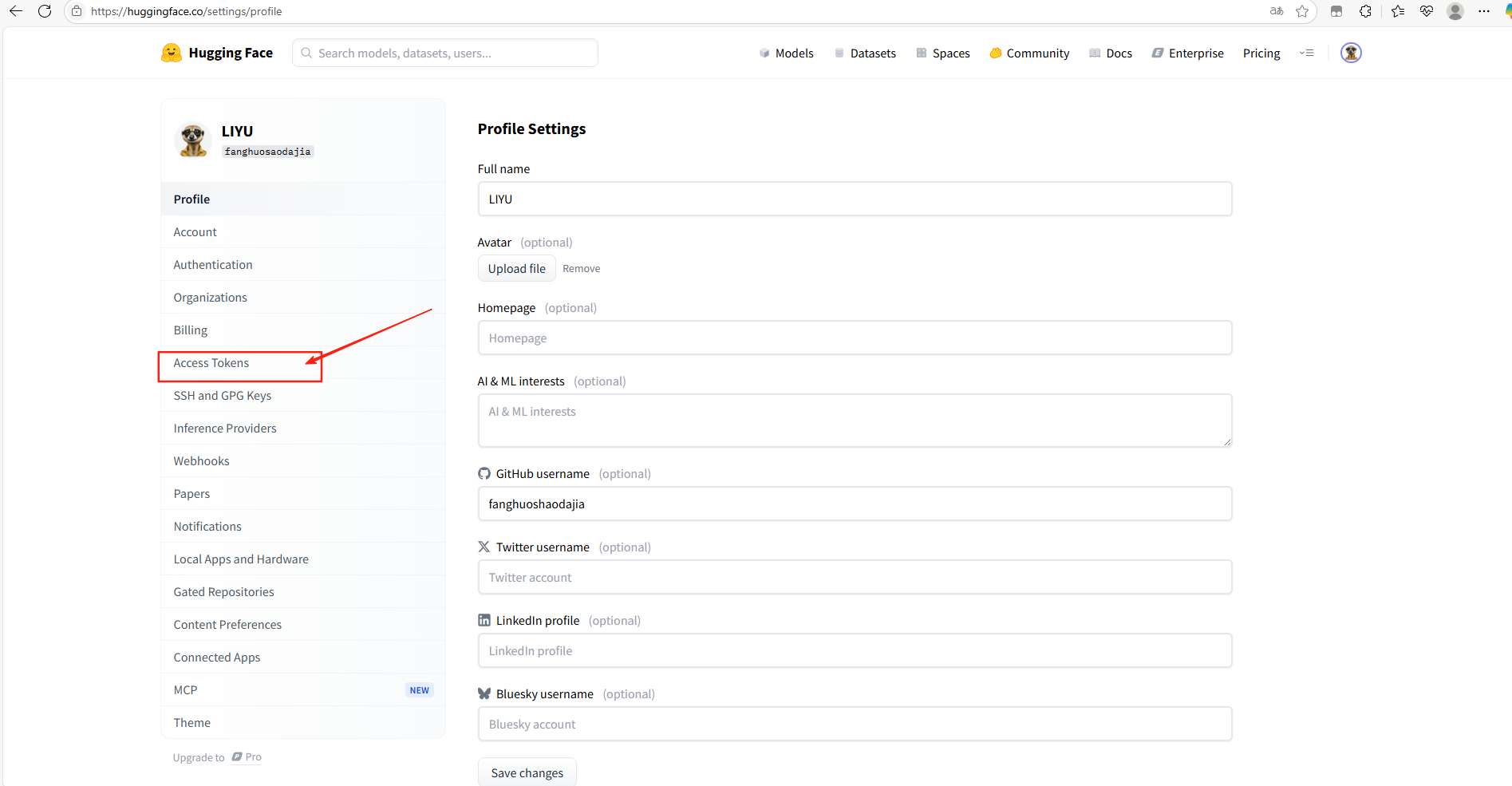Screen dimensions: 1512x786
Task: Open Local Apps and Hardware
Action: tap(303, 559)
